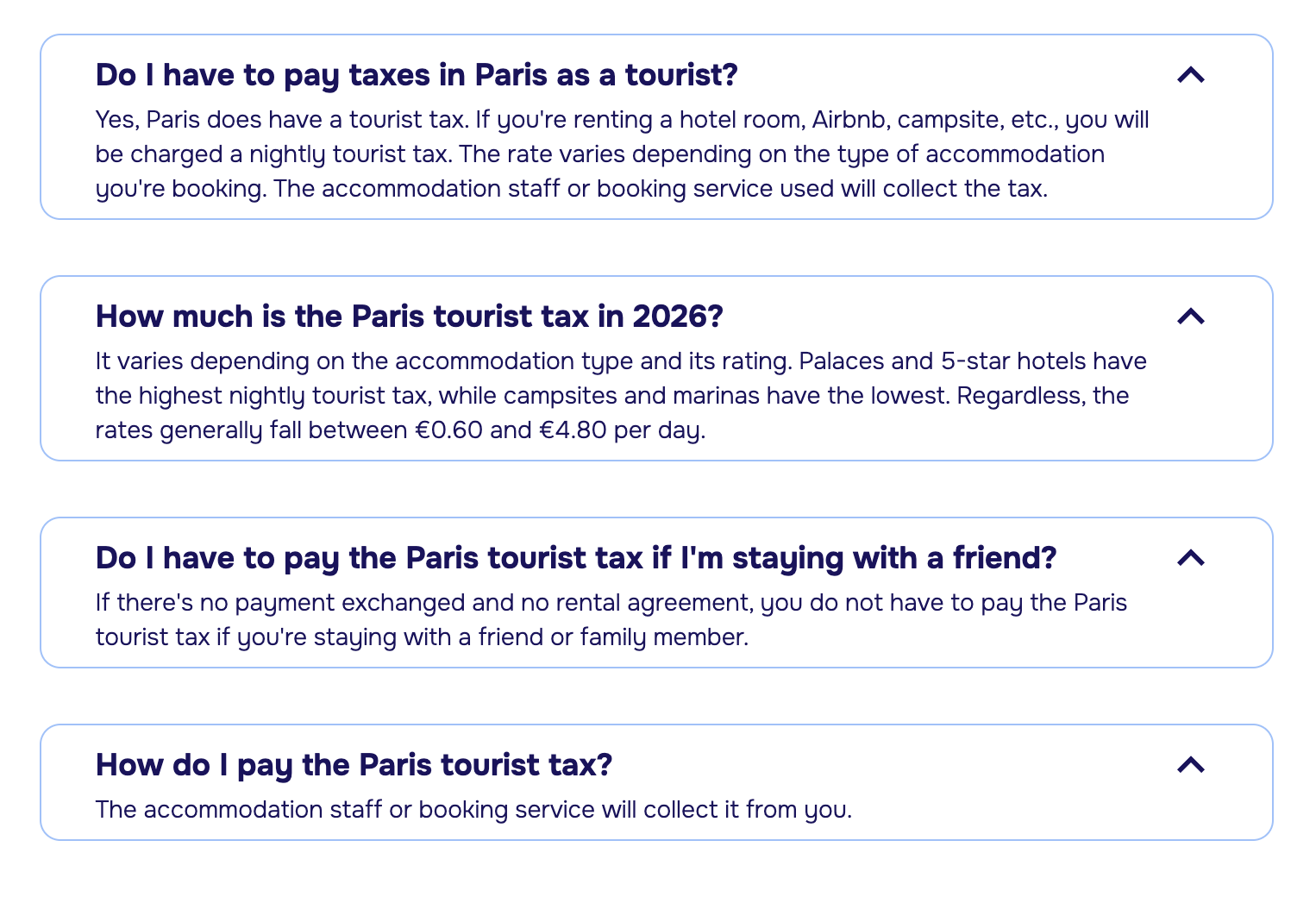Screen dimensions: 1316x897
Task: Click the staying with a friend question heading
Action: click(x=575, y=558)
